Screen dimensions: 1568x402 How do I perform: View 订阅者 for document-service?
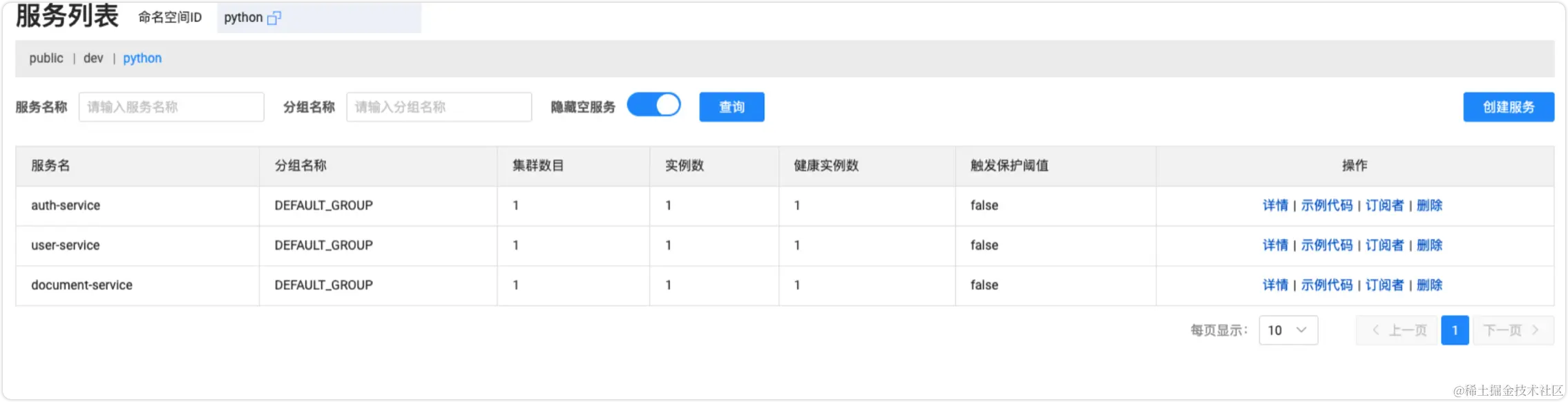(x=1384, y=285)
